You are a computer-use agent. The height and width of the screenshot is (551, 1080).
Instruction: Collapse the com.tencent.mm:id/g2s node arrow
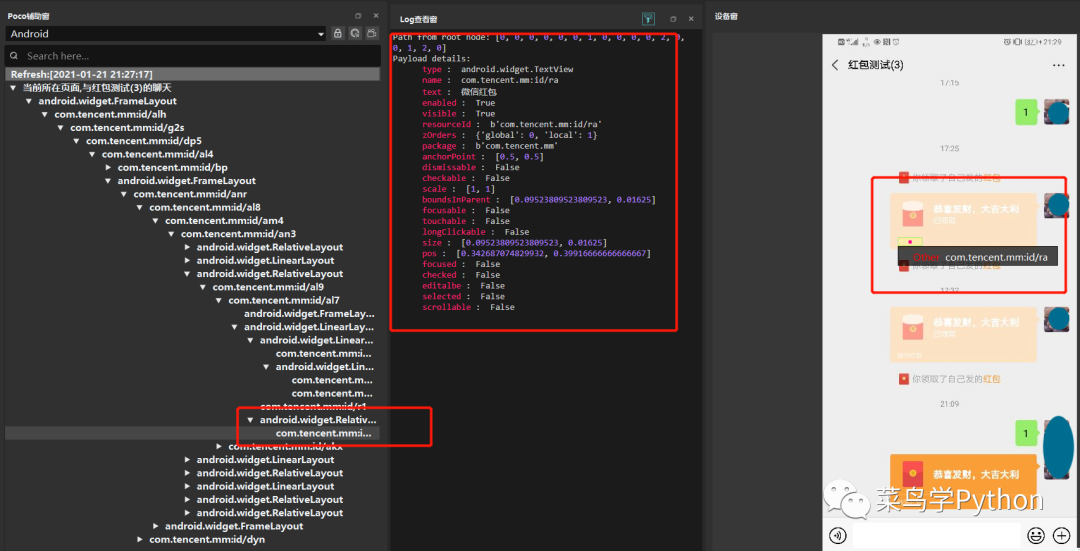61,128
